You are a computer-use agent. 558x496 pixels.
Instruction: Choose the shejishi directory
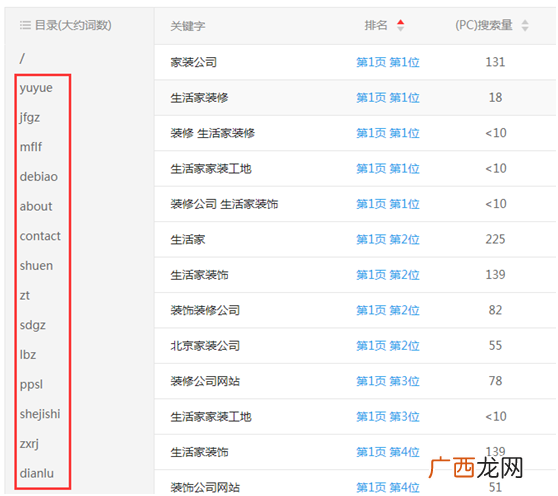[40, 414]
